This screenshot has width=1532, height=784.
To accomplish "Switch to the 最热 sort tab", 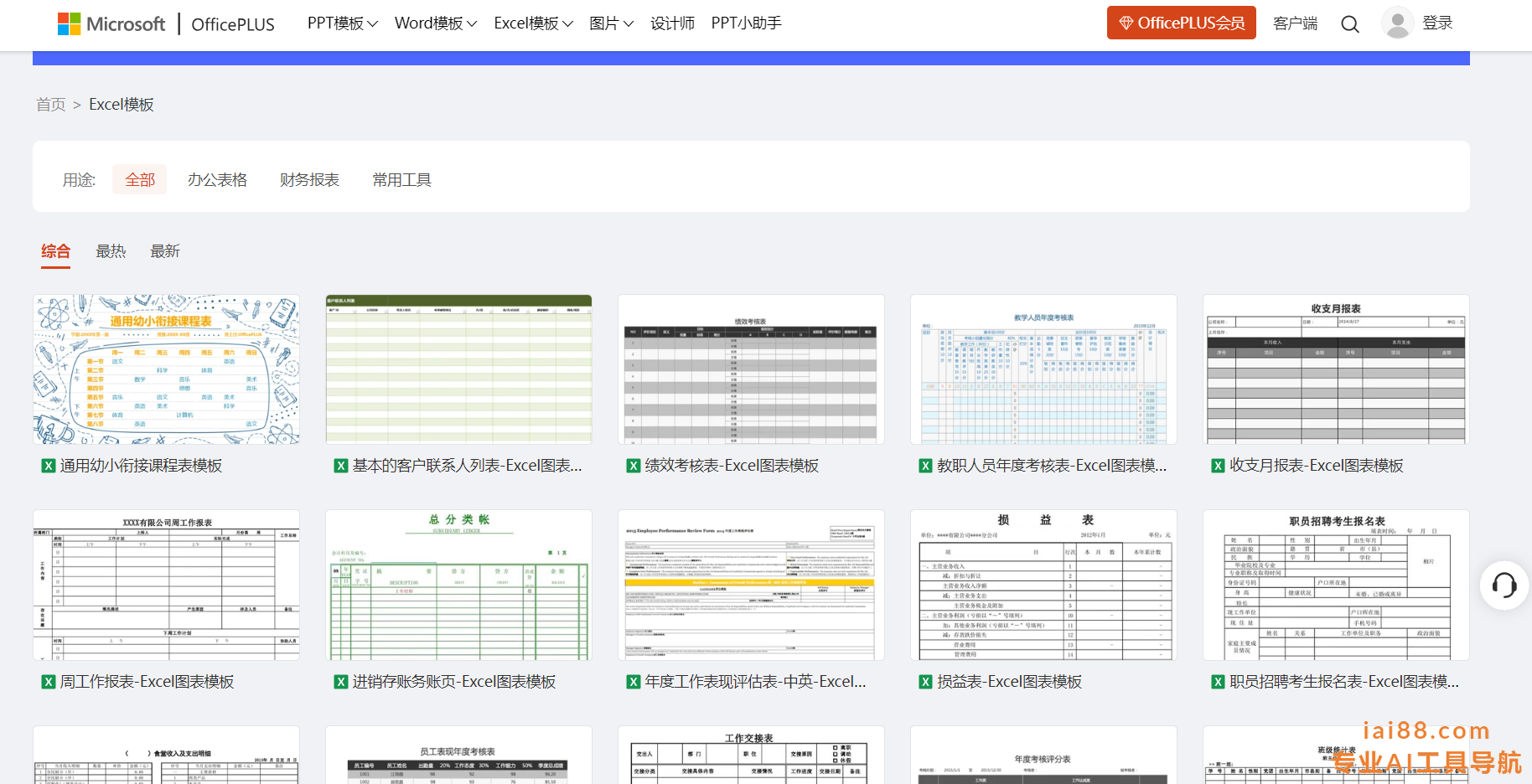I will point(111,251).
